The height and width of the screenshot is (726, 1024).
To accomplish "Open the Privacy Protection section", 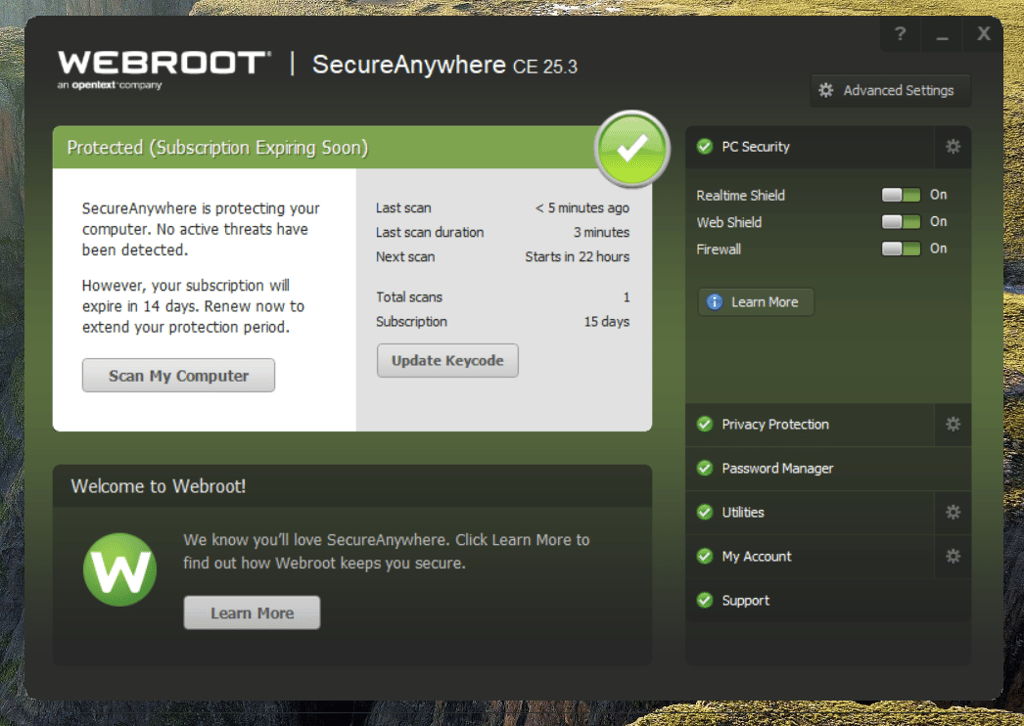I will [810, 424].
